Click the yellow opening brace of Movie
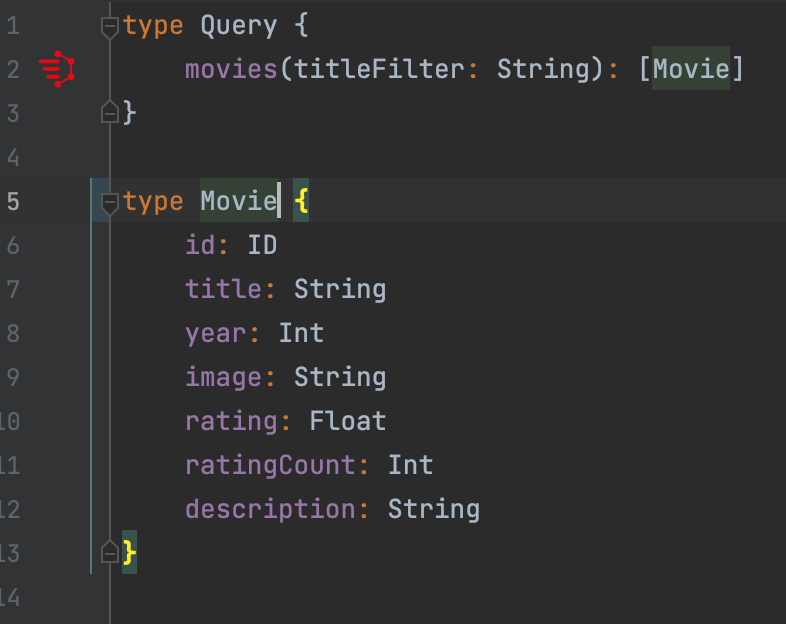The height and width of the screenshot is (624, 786). click(x=301, y=201)
